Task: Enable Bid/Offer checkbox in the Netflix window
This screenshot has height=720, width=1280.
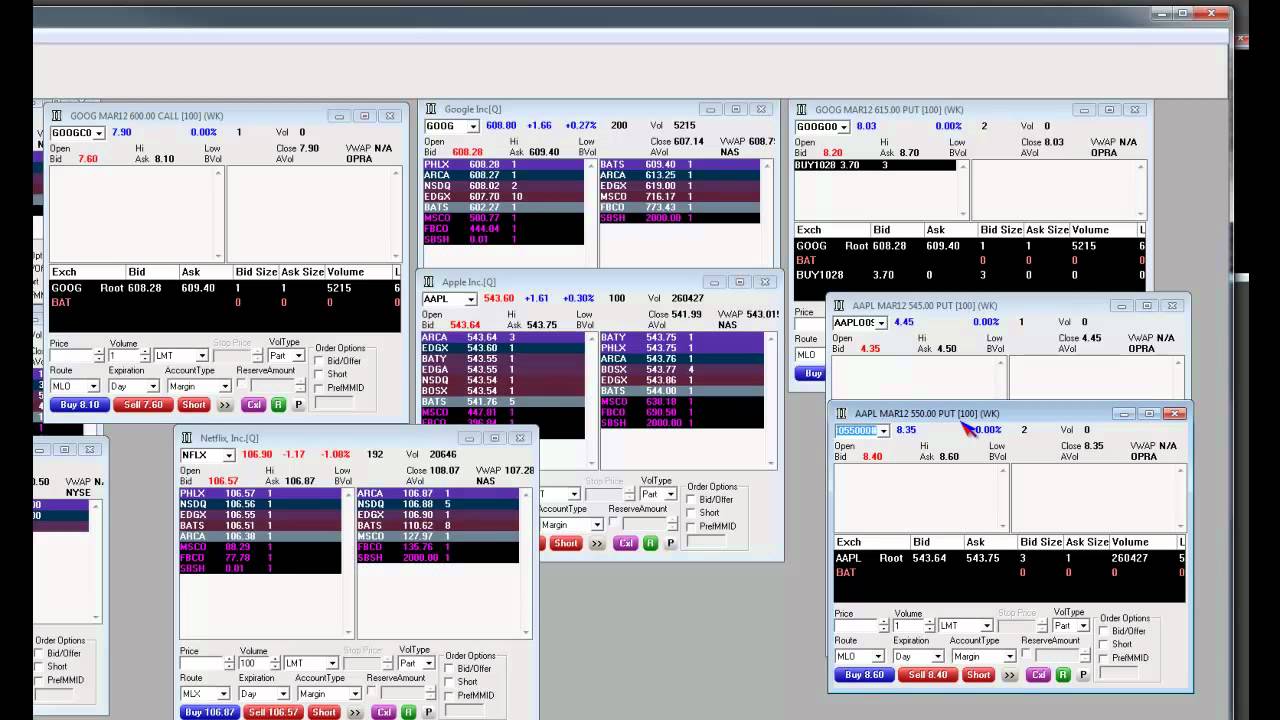Action: tap(450, 669)
